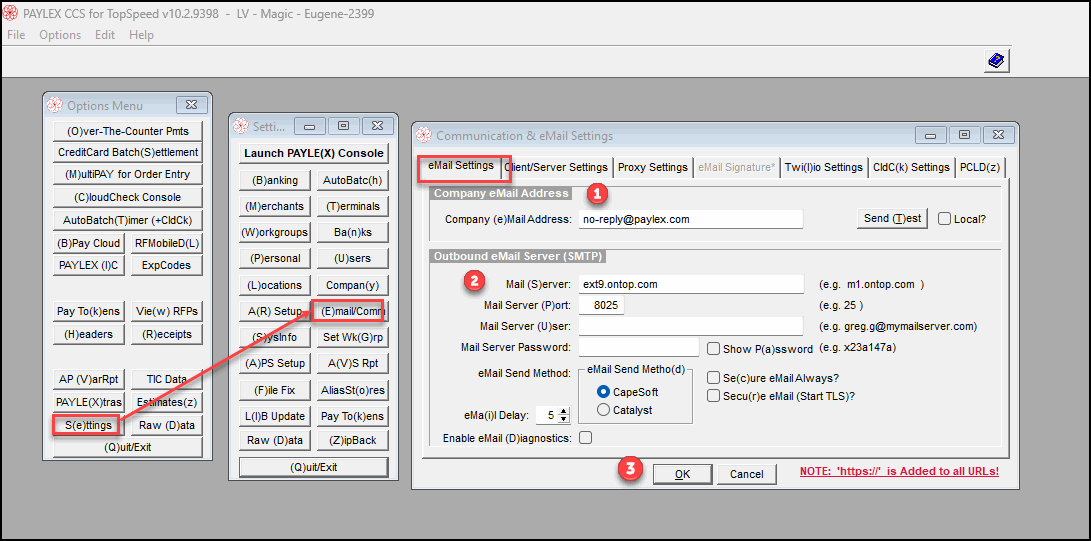
Task: Open (W)orkgroups settings
Action: pos(274,232)
